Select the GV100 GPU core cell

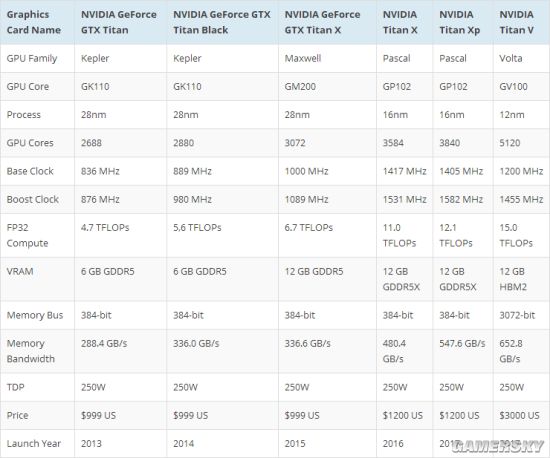click(x=513, y=87)
